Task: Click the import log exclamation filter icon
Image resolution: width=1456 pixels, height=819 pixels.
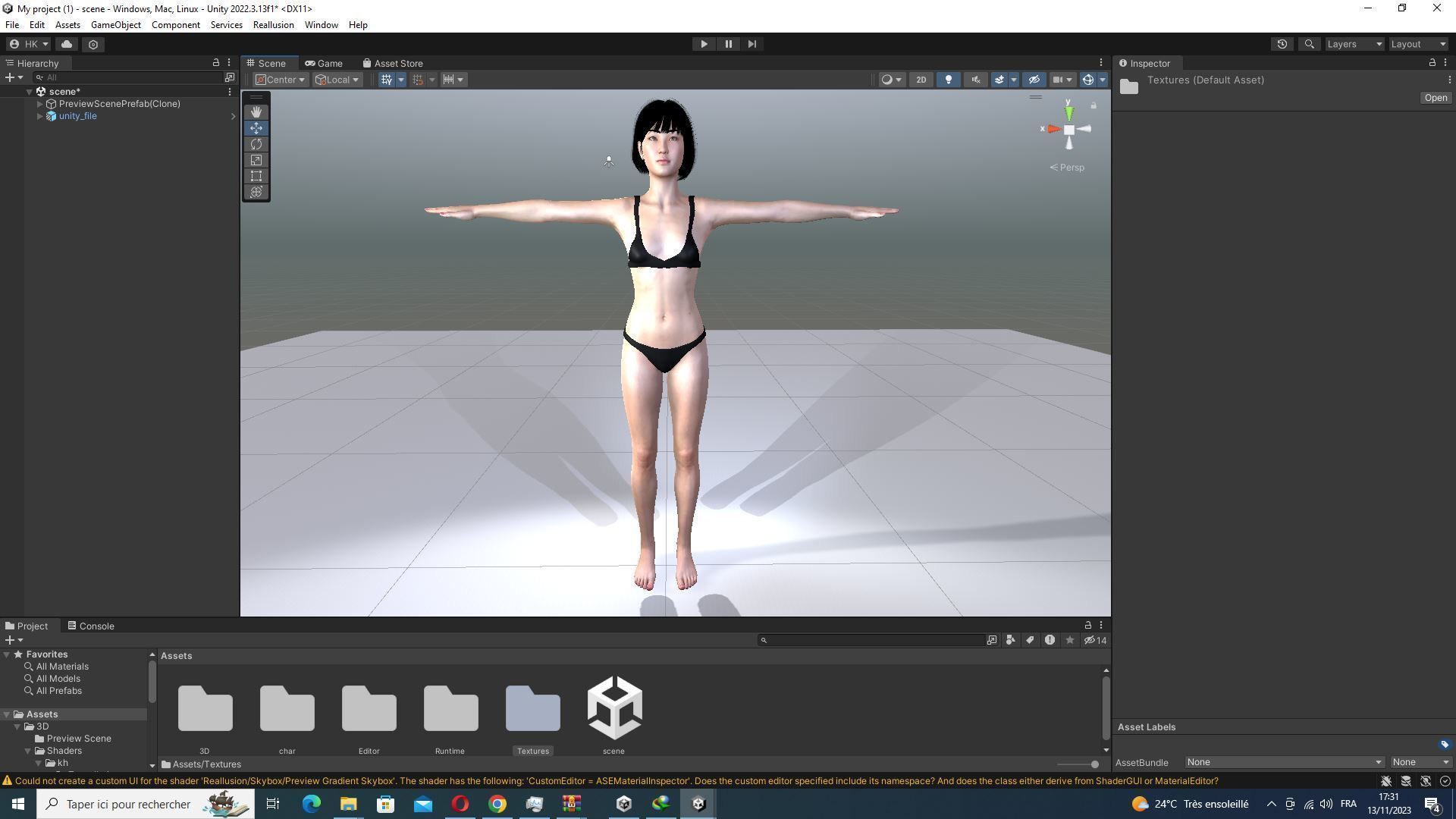Action: 1050,640
